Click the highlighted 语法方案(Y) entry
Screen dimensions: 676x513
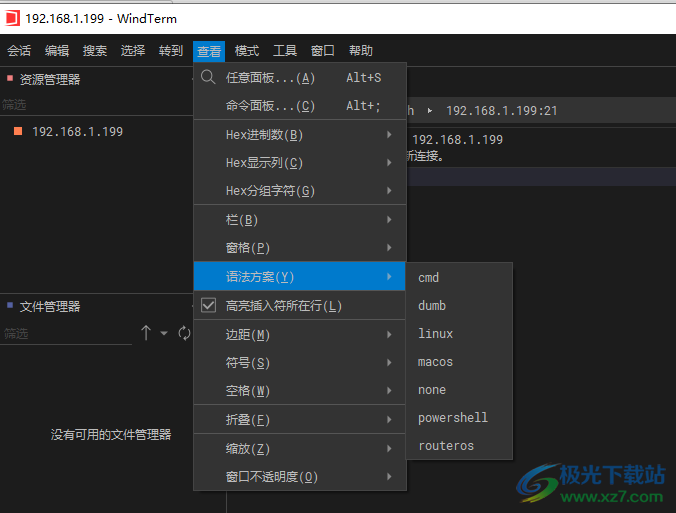(x=300, y=276)
